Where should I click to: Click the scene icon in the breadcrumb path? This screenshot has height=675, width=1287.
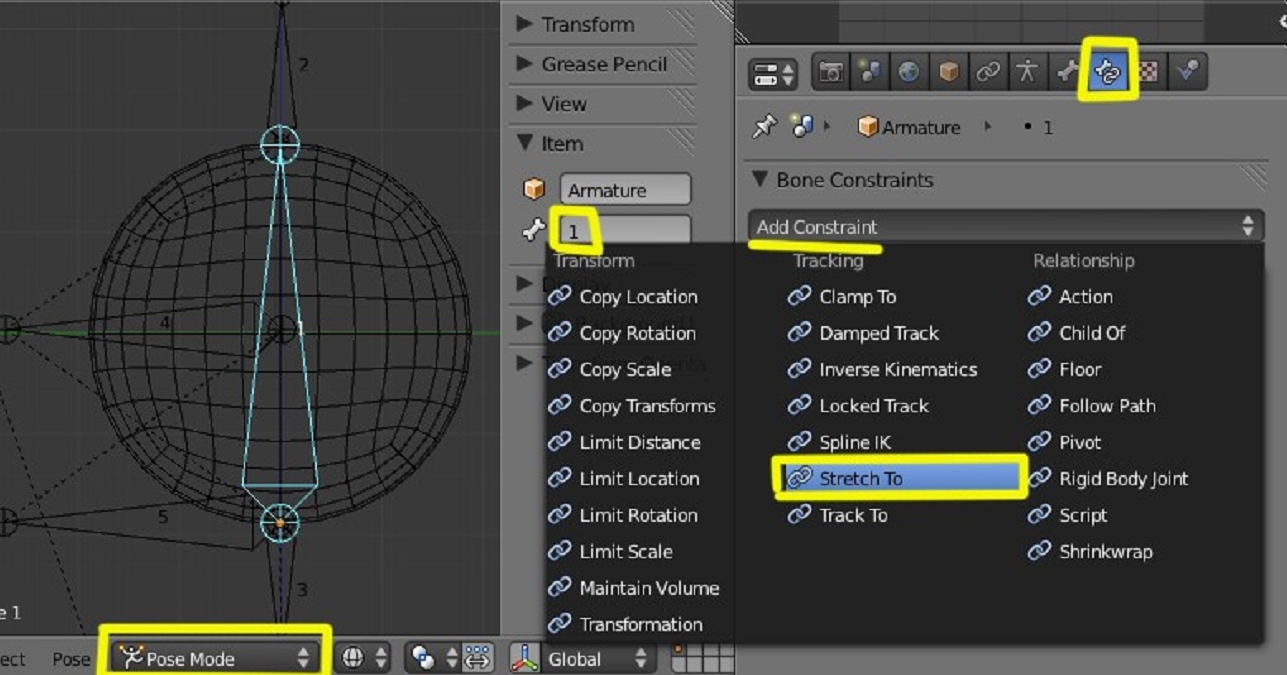coord(802,127)
